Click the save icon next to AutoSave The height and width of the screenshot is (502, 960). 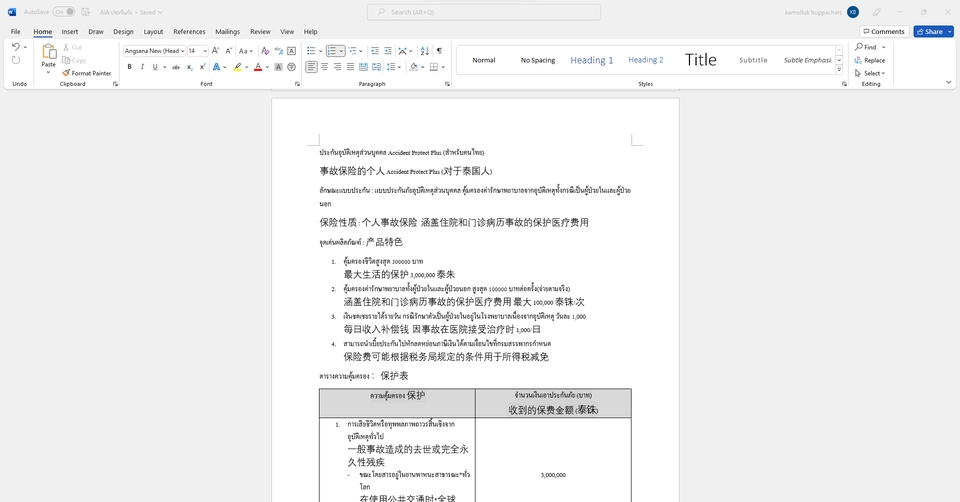click(85, 12)
